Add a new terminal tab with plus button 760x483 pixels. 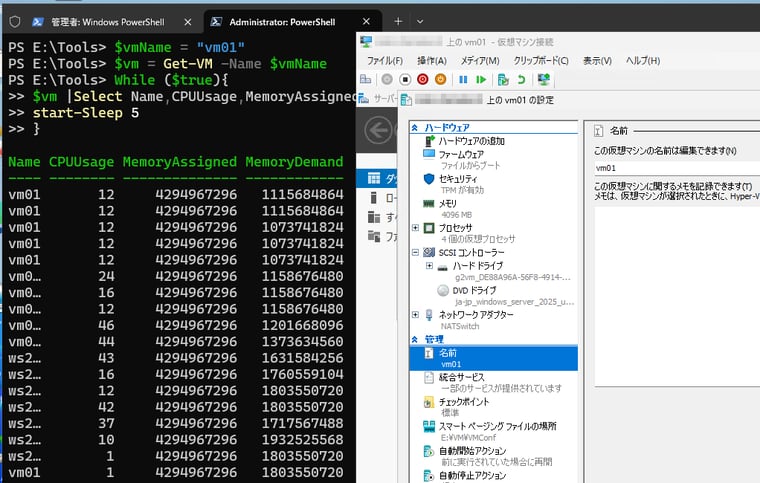(x=398, y=21)
